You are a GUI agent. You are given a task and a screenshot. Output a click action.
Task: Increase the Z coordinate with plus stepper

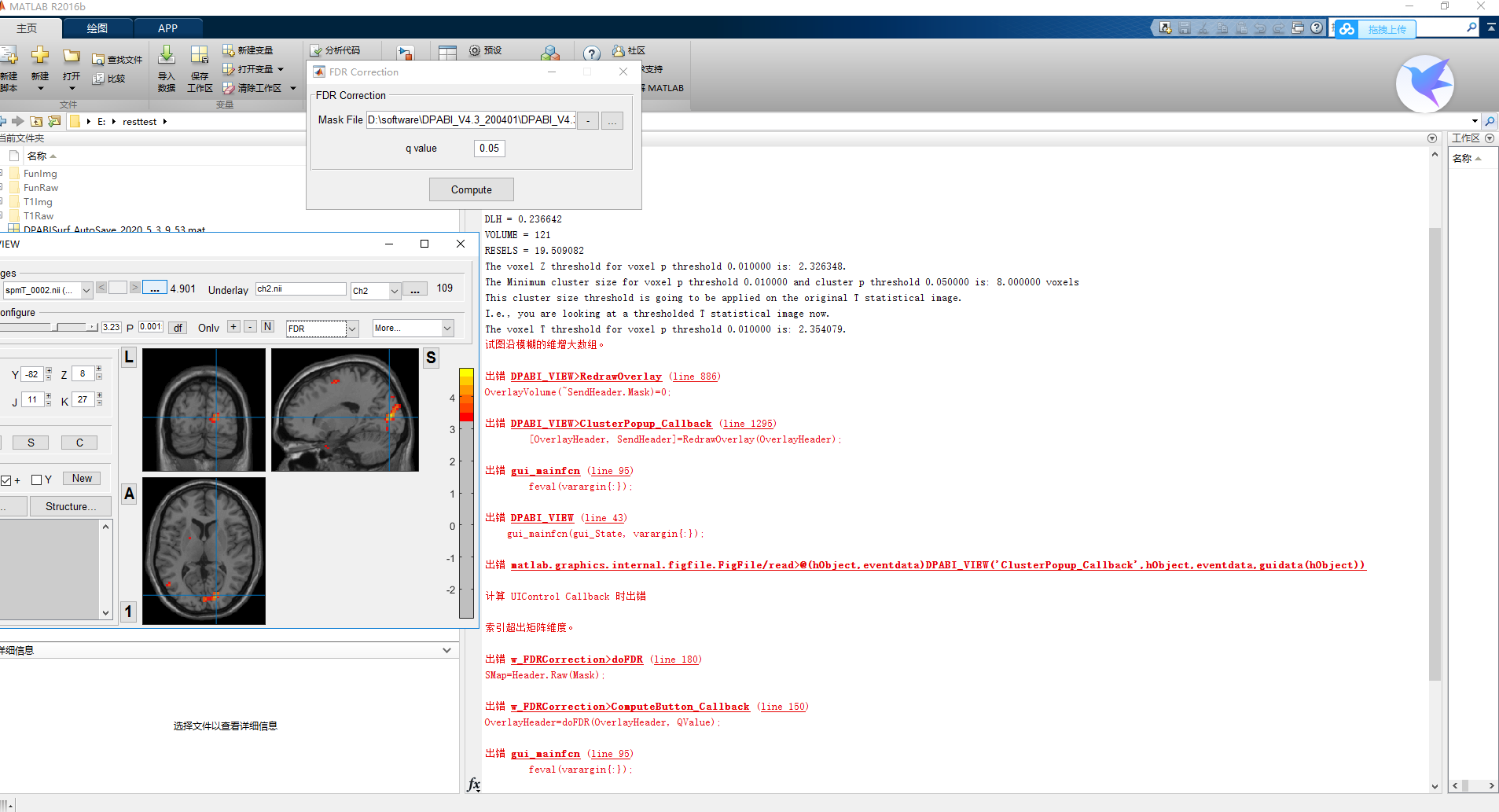point(99,369)
